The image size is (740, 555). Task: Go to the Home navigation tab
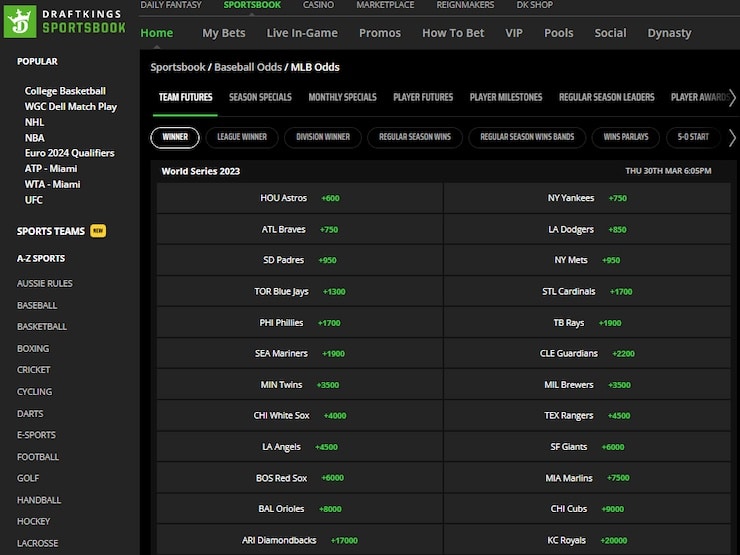pyautogui.click(x=157, y=33)
